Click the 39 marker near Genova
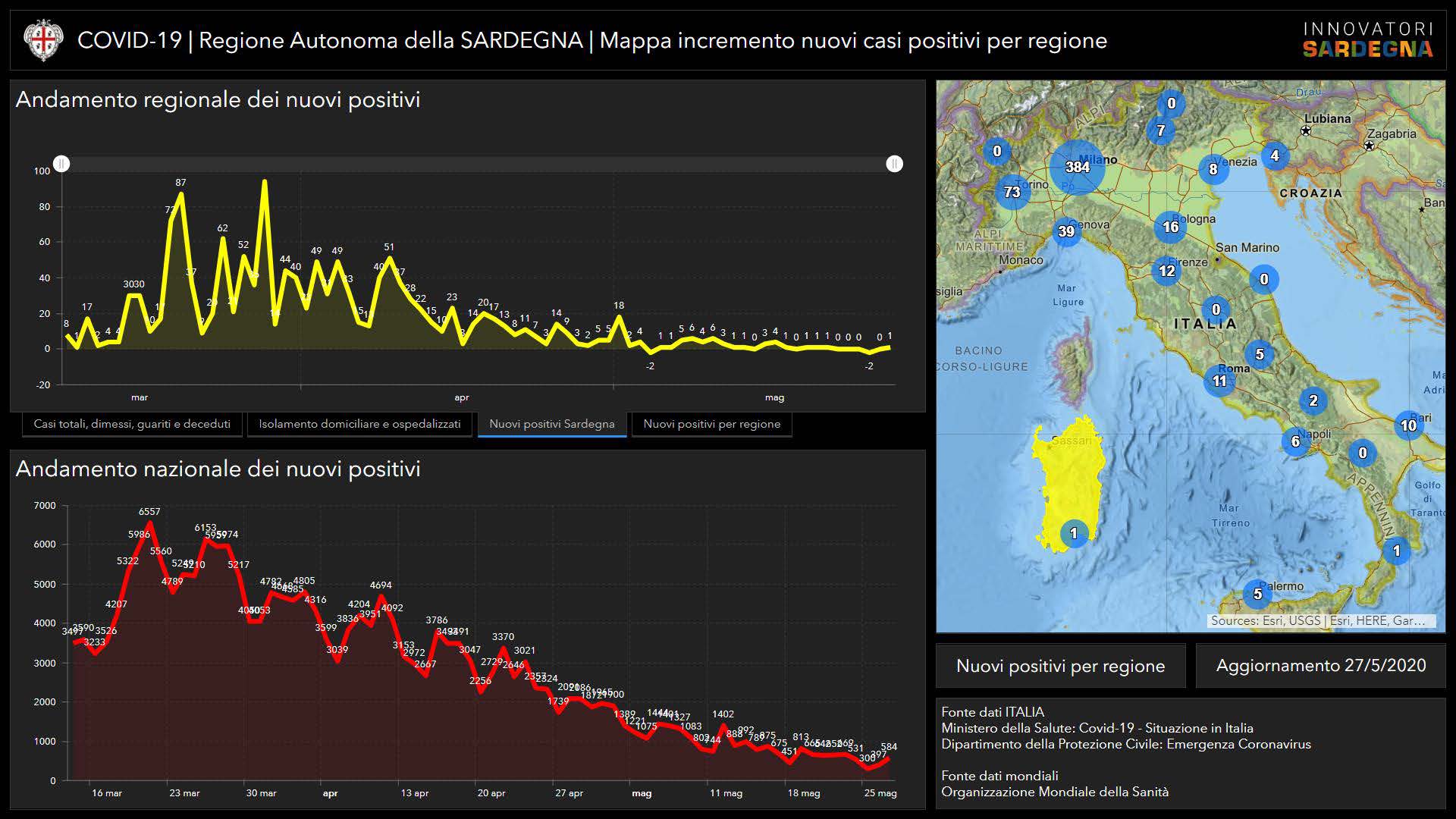The image size is (1456, 819). click(x=1066, y=231)
